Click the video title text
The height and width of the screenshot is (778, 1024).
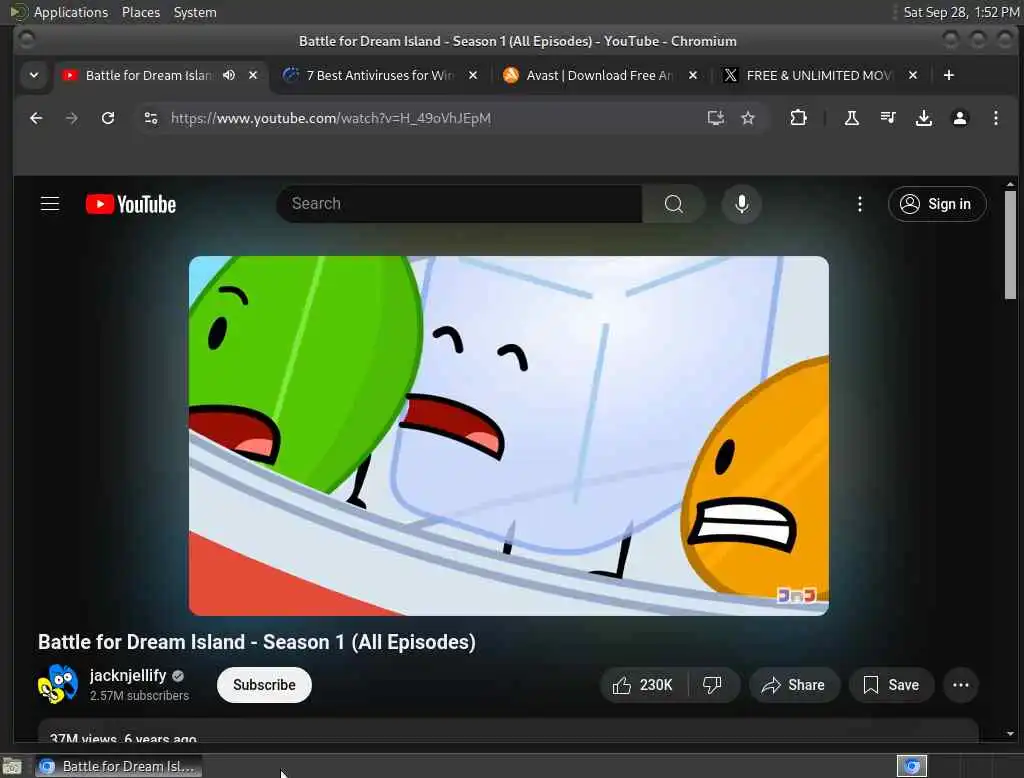point(257,642)
